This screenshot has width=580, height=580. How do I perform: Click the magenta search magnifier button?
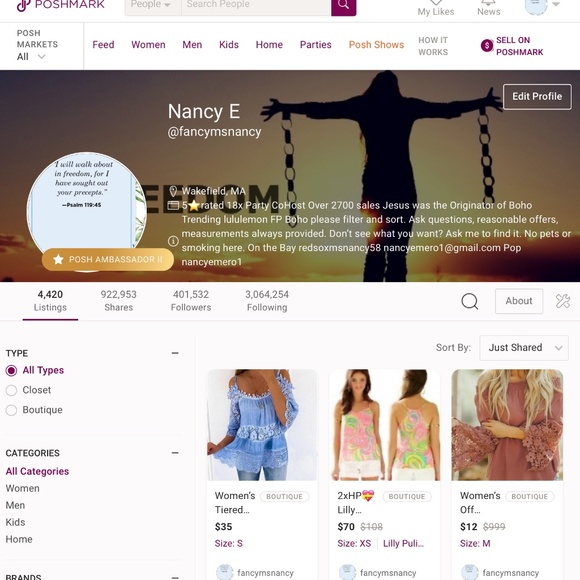(x=343, y=6)
